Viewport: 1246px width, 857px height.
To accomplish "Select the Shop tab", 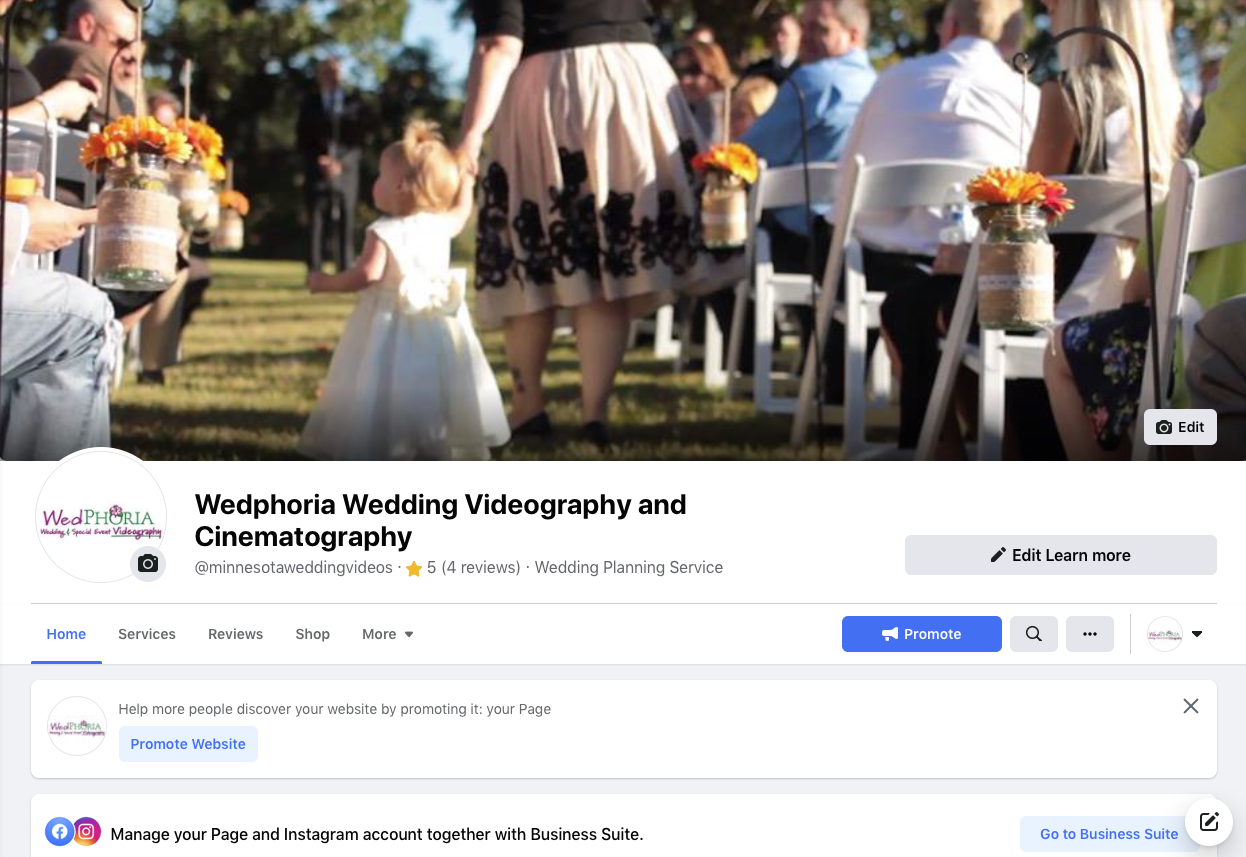I will point(313,634).
